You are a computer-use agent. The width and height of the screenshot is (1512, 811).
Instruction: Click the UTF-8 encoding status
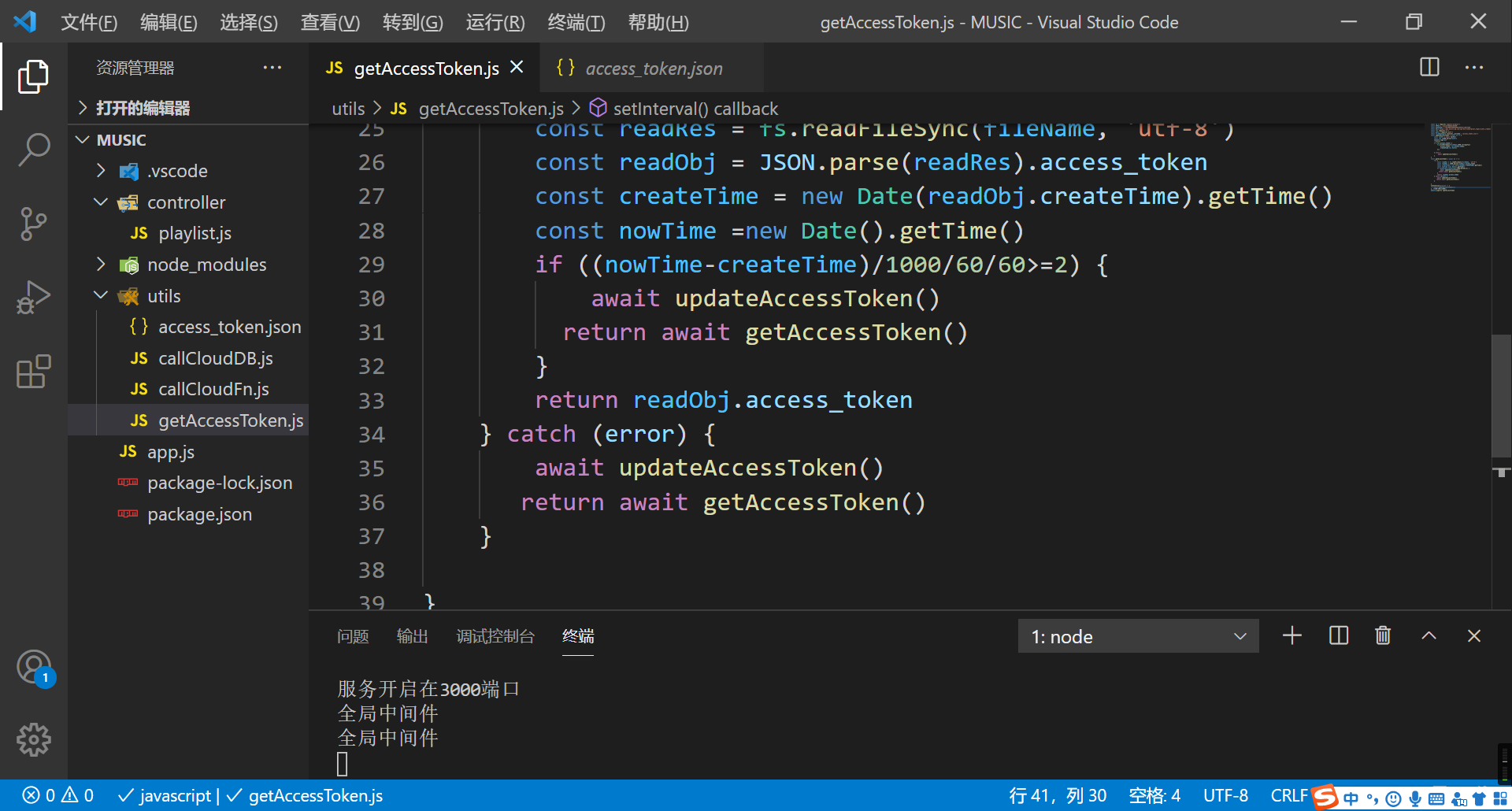point(1225,795)
